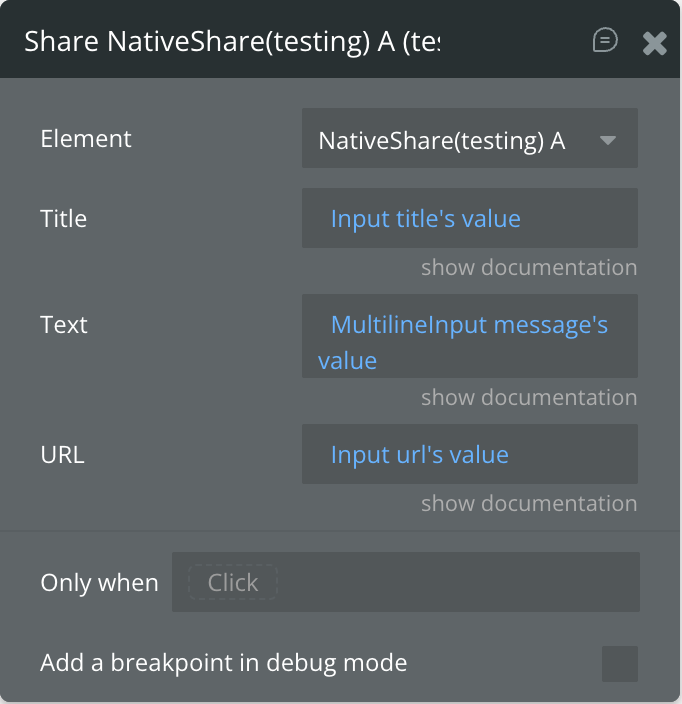
Task: Click the "Title" field label
Action: pyautogui.click(x=64, y=218)
